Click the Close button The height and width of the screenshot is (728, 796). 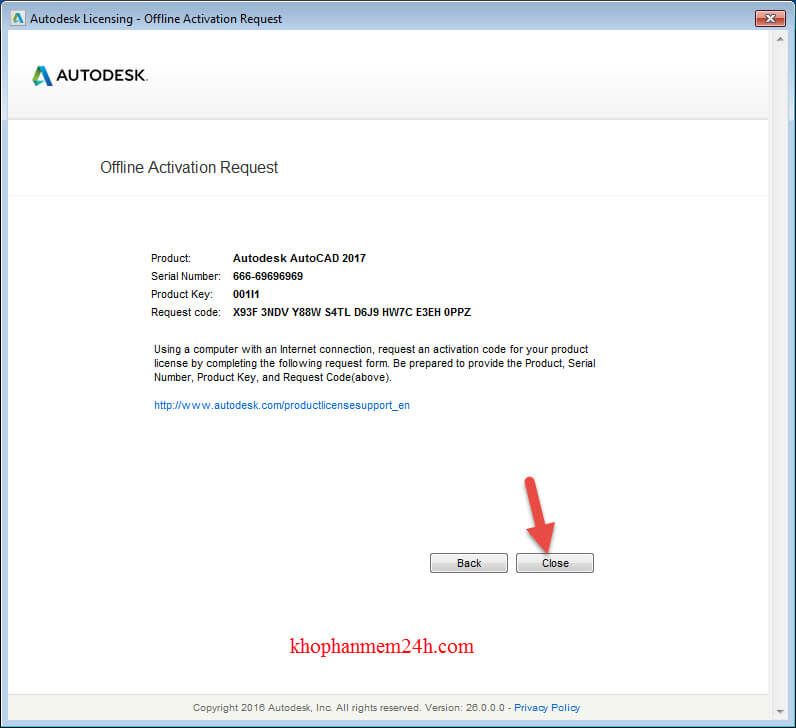pyautogui.click(x=554, y=563)
